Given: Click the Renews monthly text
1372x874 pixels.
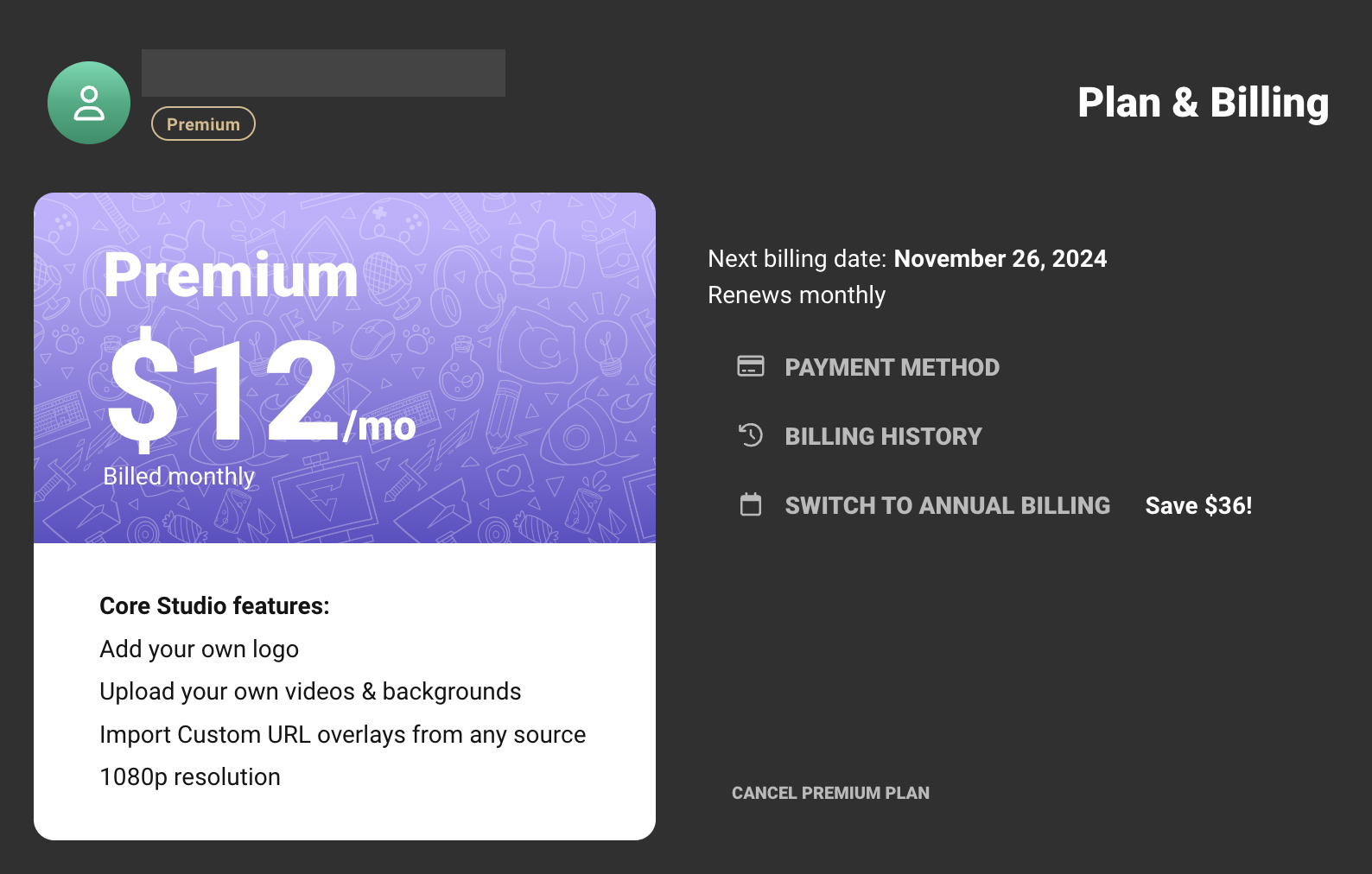Looking at the screenshot, I should pyautogui.click(x=797, y=295).
